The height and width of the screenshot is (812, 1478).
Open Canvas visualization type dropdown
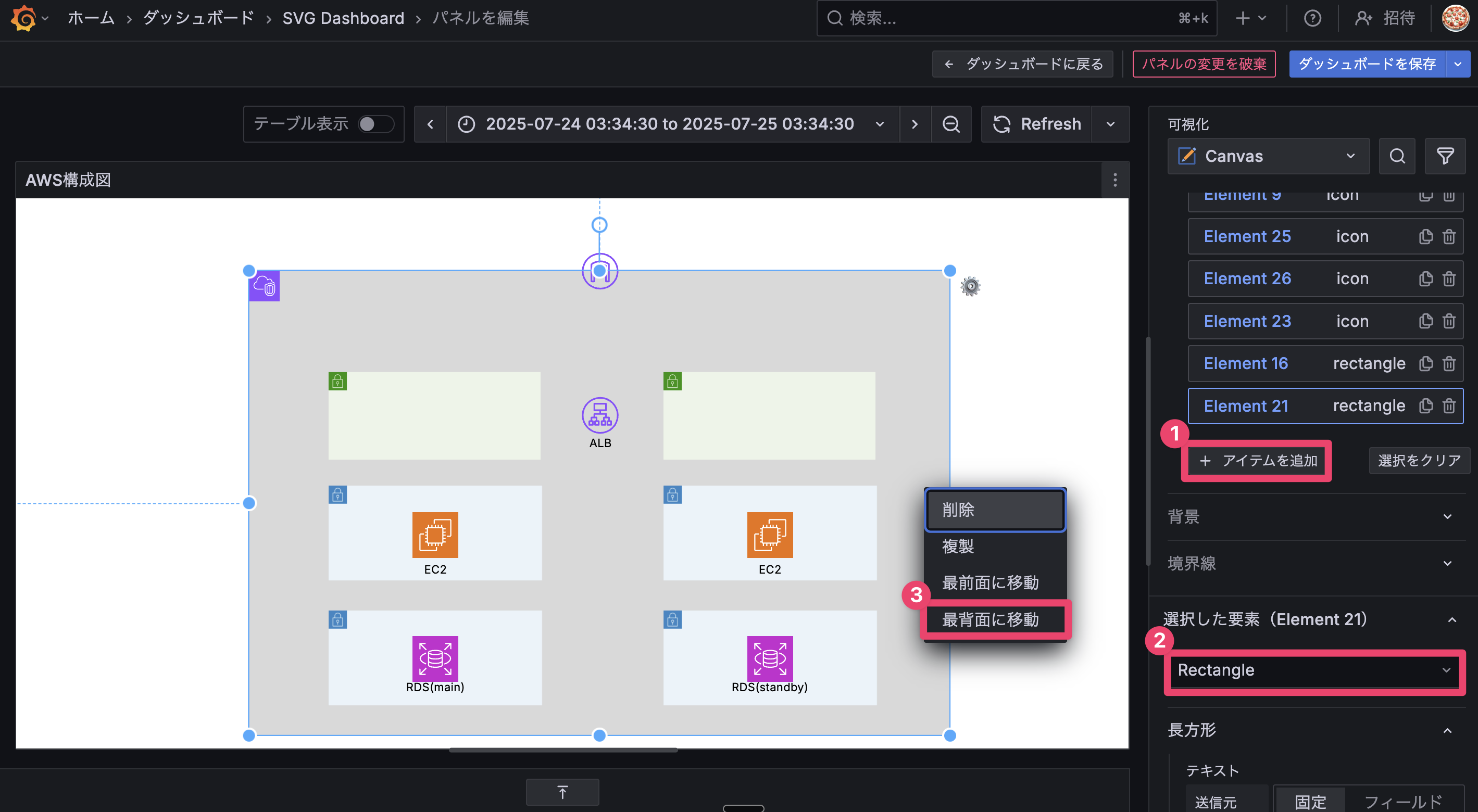pyautogui.click(x=1268, y=156)
